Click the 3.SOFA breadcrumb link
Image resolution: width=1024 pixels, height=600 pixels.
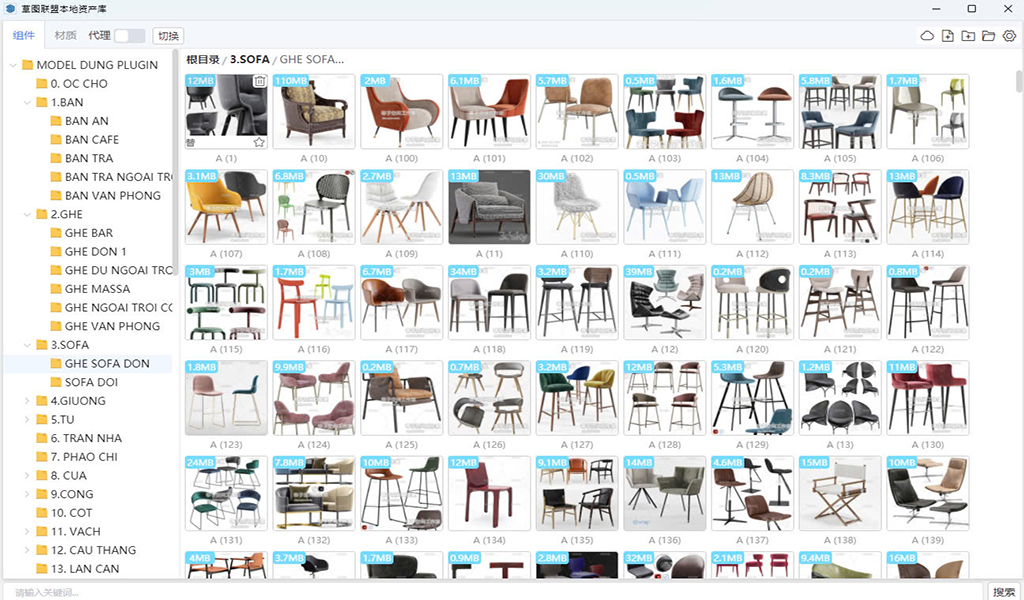click(250, 59)
